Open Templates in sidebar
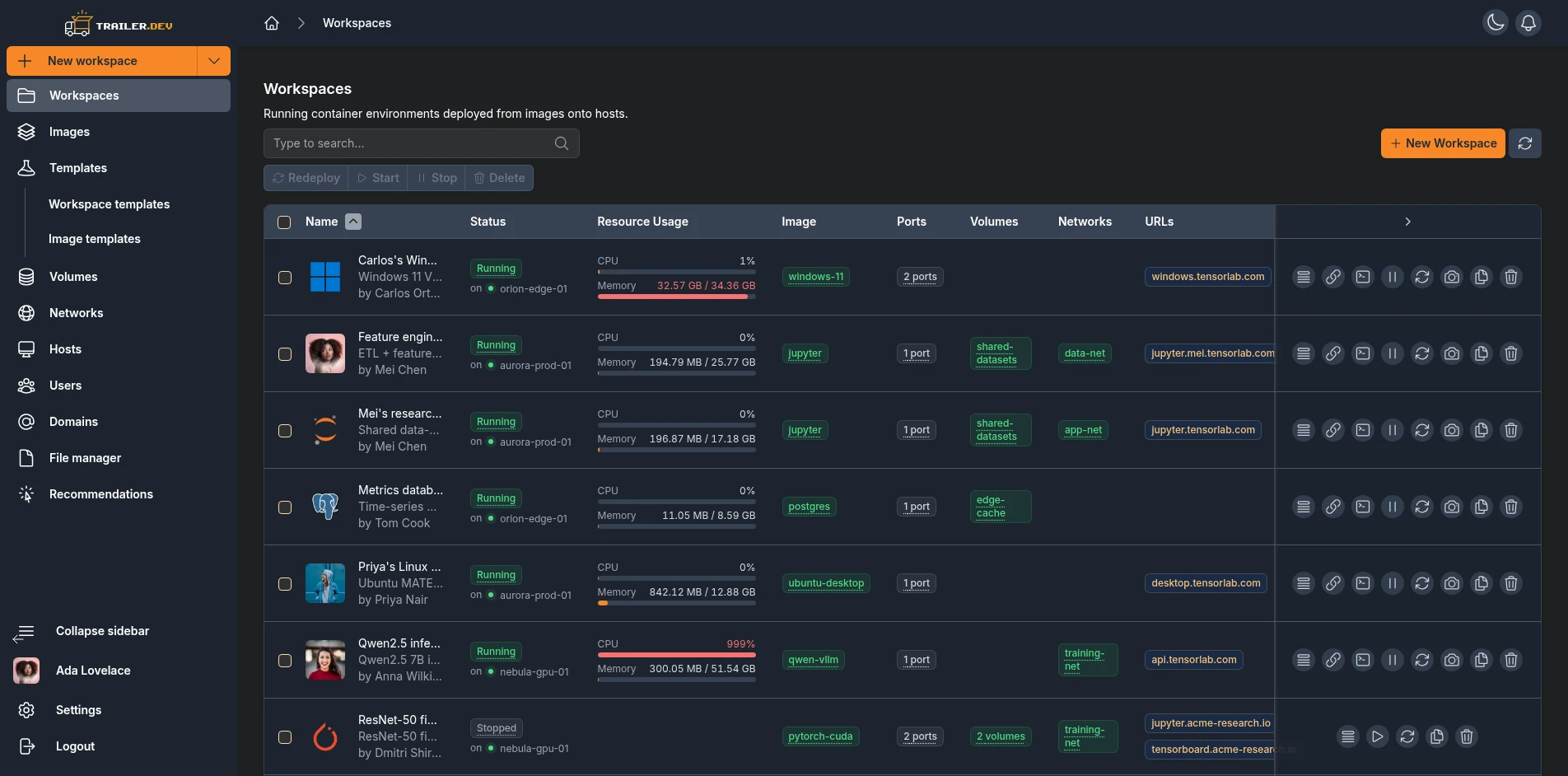Viewport: 1568px width, 776px height. click(119, 168)
